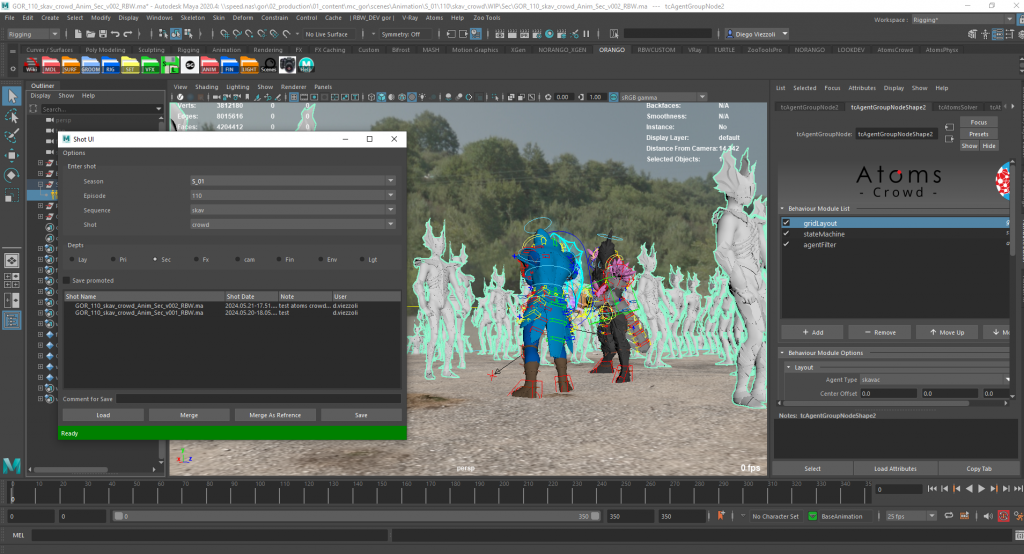1024x554 pixels.
Task: Open the Episode dropdown
Action: click(x=293, y=195)
